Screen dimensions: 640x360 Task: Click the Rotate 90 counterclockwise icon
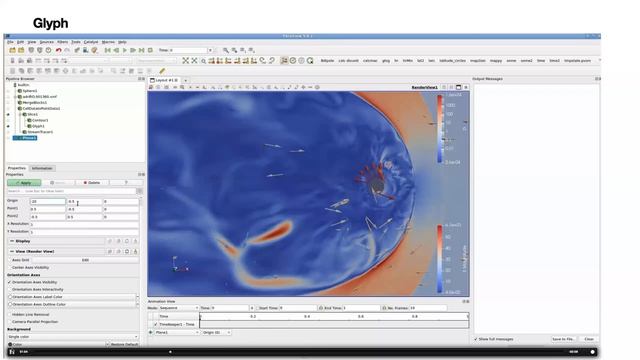(x=271, y=60)
